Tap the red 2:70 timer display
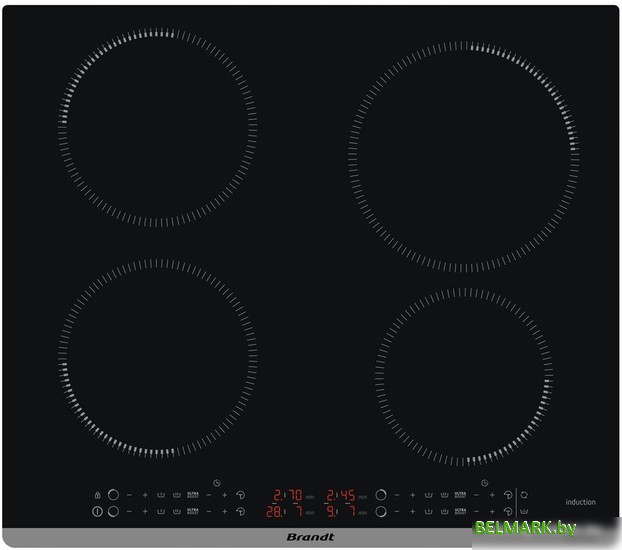This screenshot has height=550, width=622. tap(288, 495)
